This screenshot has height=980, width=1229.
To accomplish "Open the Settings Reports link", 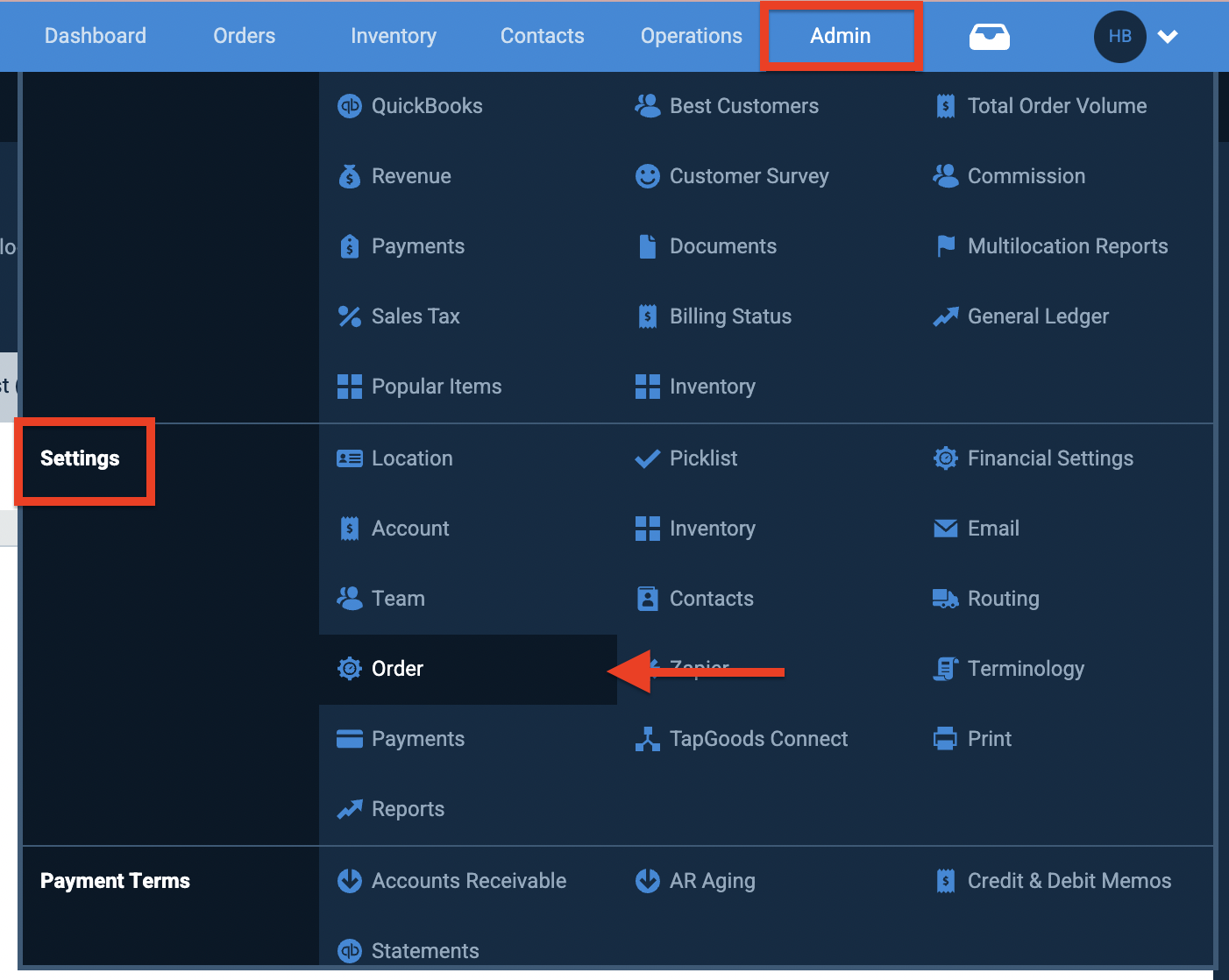I will click(408, 809).
